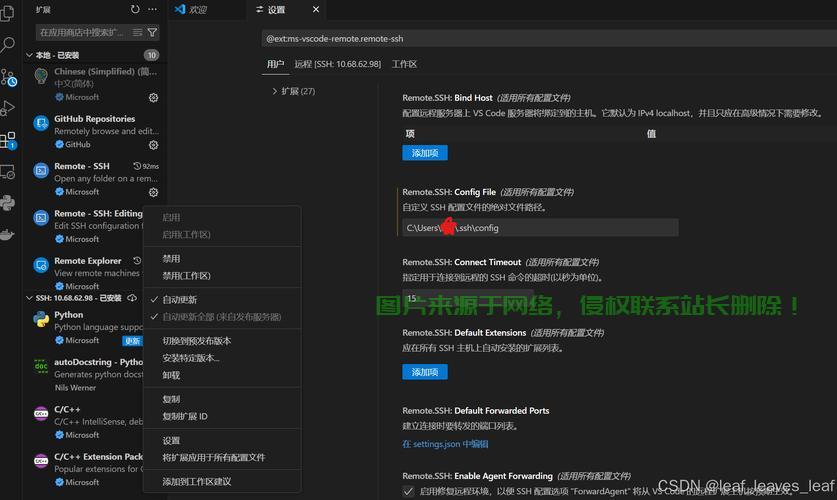837x500 pixels.
Task: Select the autoDocstring extension icon
Action: pyautogui.click(x=41, y=367)
